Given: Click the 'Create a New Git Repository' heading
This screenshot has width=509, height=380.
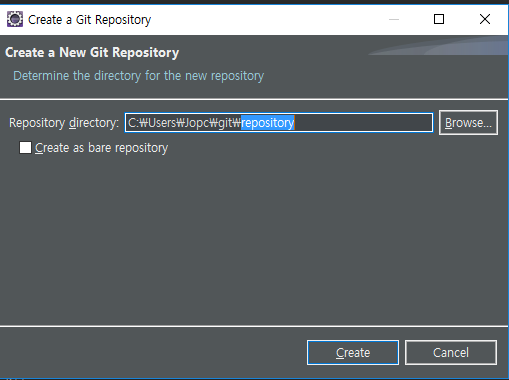Looking at the screenshot, I should [x=92, y=53].
